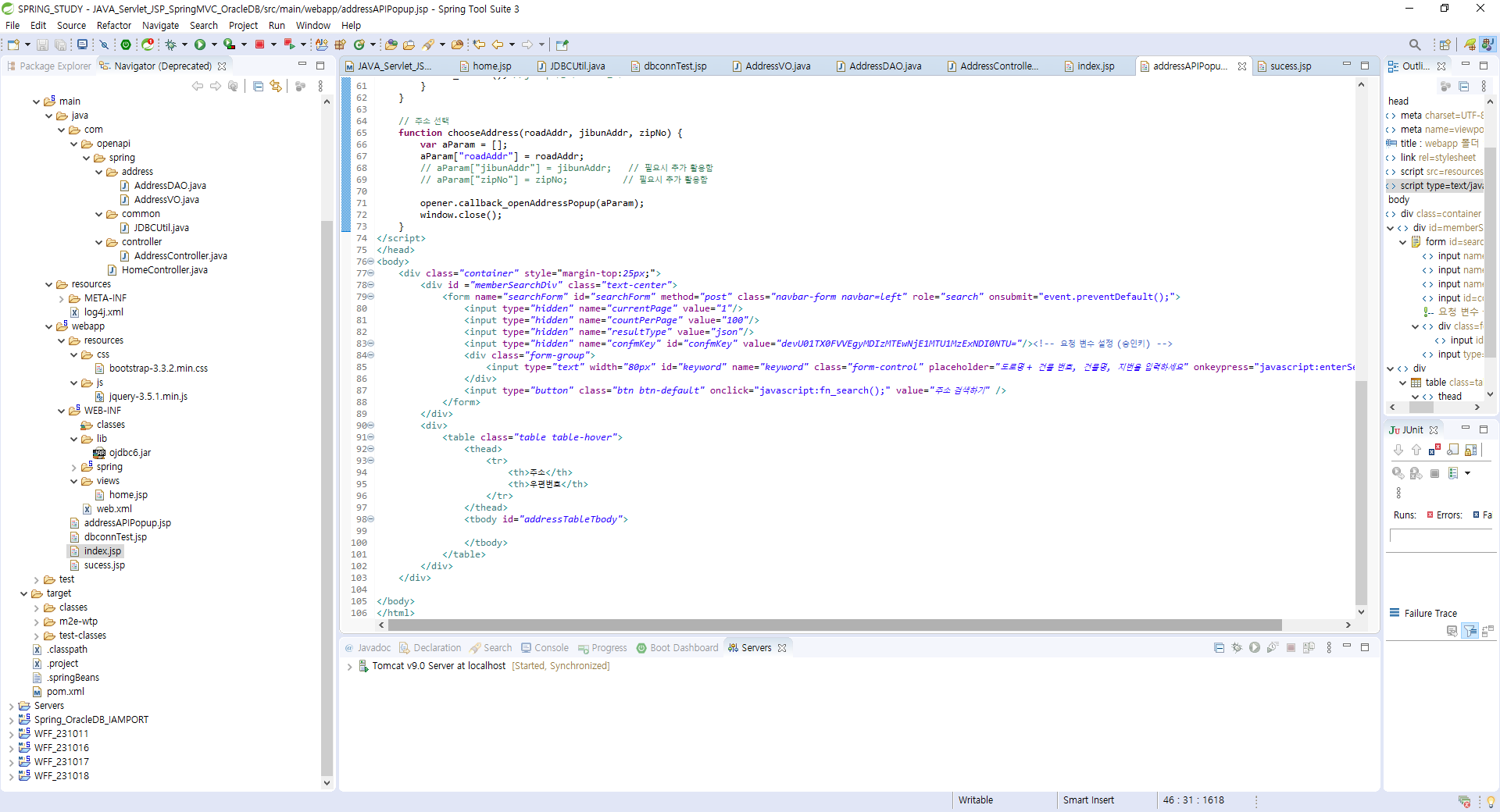1500x812 pixels.
Task: Expand the Servers project node
Action: 11,706
